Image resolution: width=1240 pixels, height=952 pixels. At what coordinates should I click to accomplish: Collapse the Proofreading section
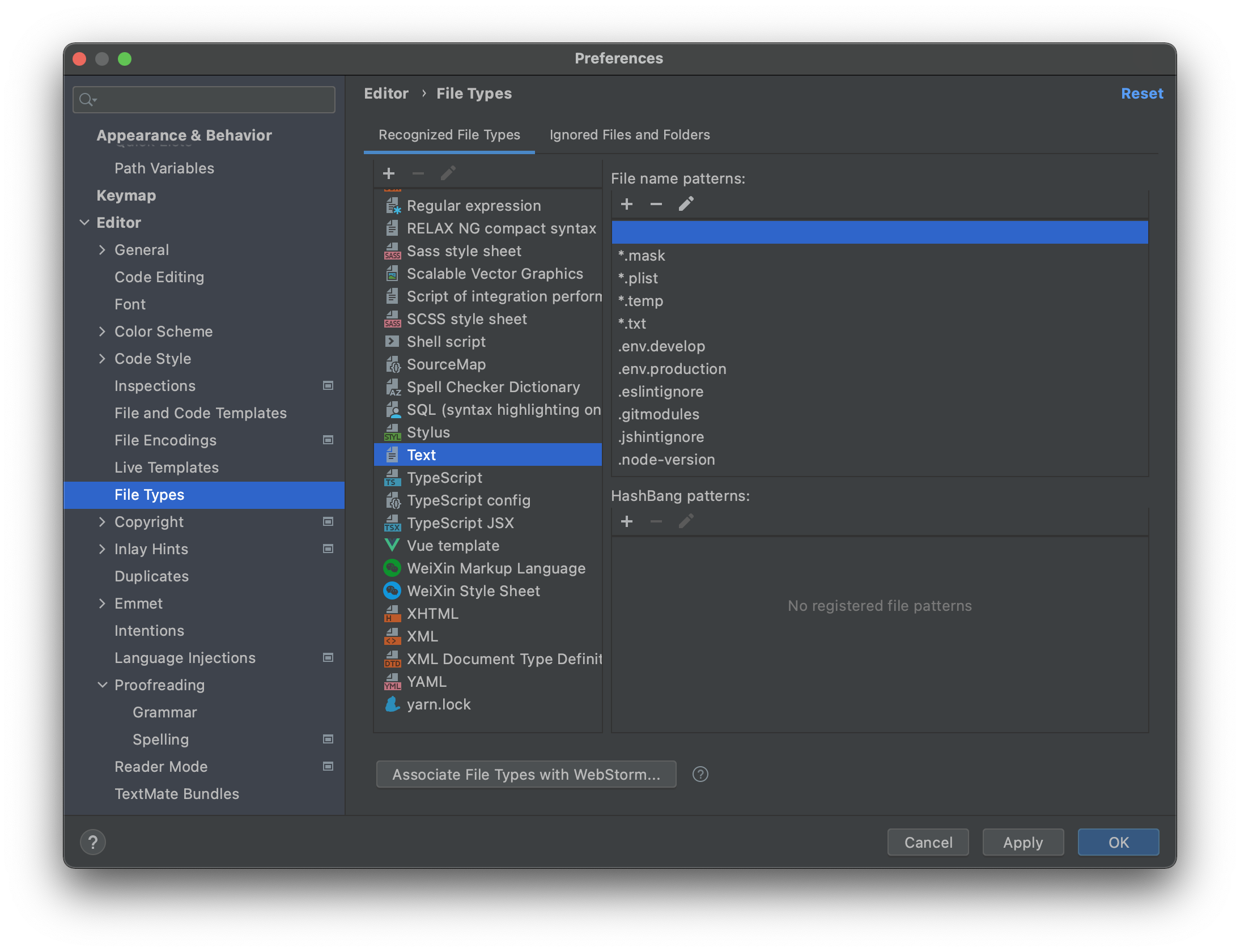[x=103, y=685]
